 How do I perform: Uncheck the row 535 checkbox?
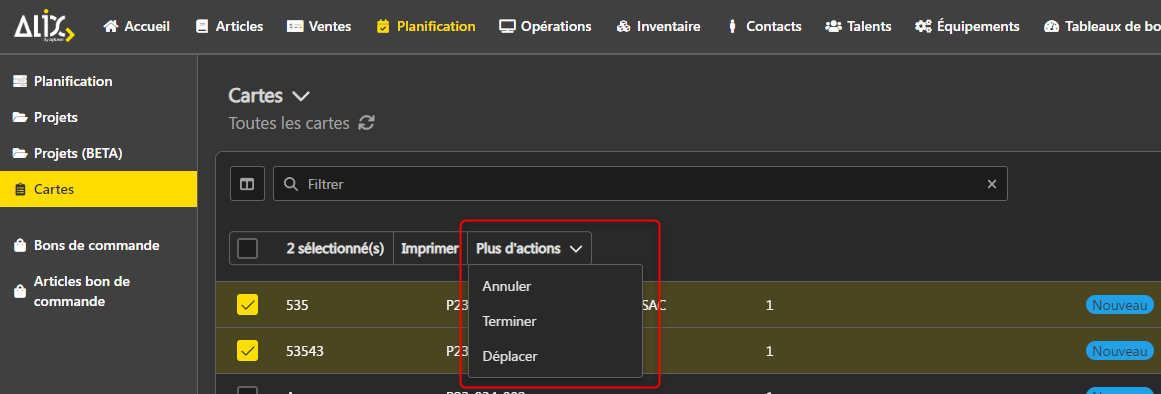pos(247,304)
